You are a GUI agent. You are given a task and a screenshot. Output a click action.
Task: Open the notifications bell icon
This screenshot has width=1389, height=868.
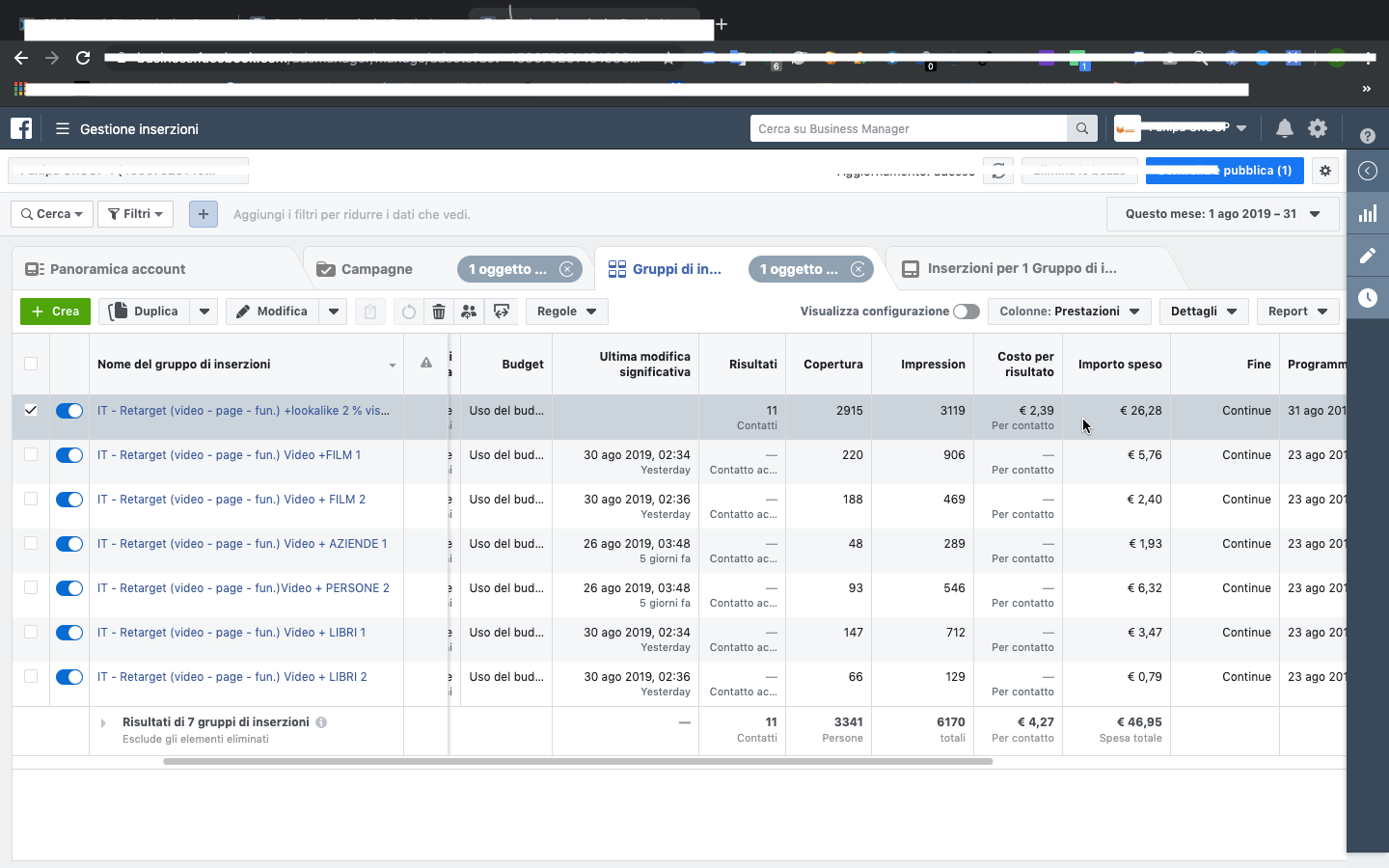[x=1284, y=128]
